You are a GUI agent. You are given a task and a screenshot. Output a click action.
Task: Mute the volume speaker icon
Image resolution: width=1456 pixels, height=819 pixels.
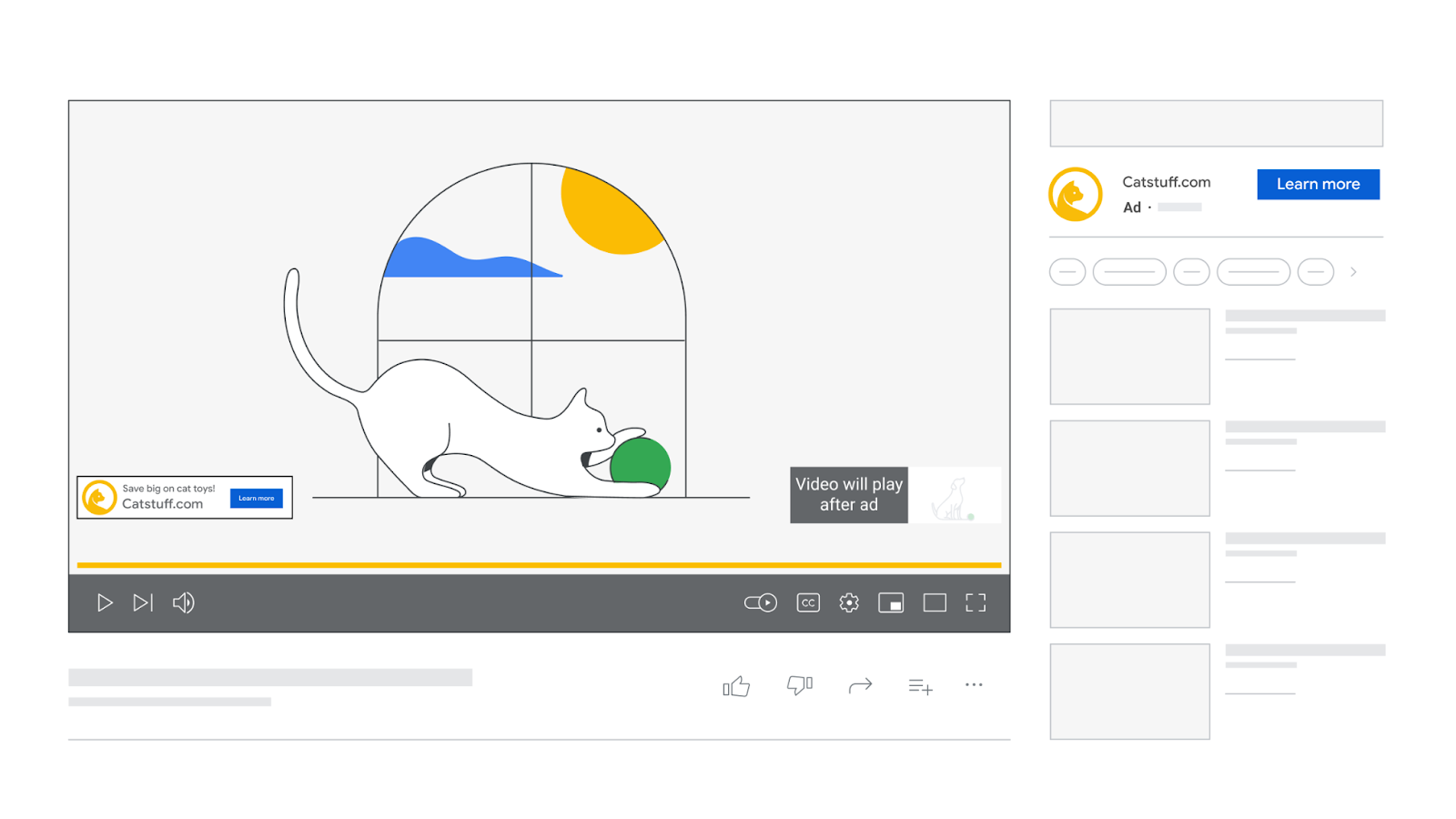(x=183, y=602)
